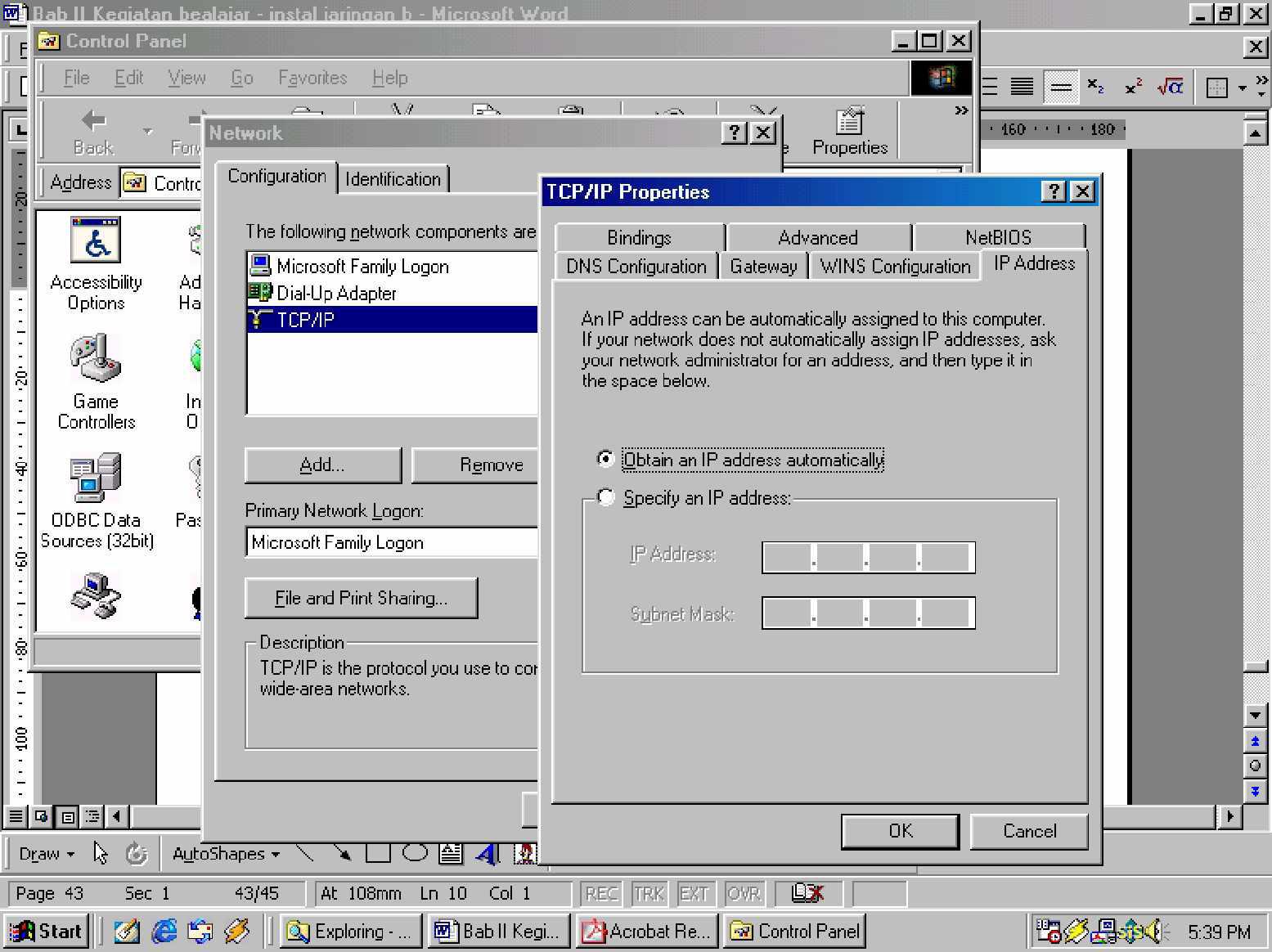Select the IP Address tab
The height and width of the screenshot is (952, 1272).
click(1034, 263)
